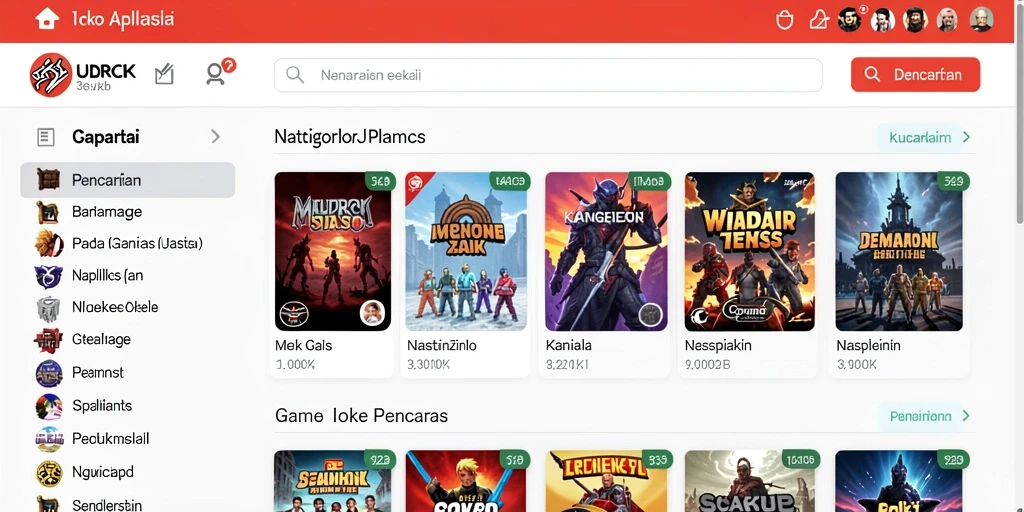The height and width of the screenshot is (512, 1024).
Task: Click the Nenaraisn eekali search field
Action: point(548,75)
